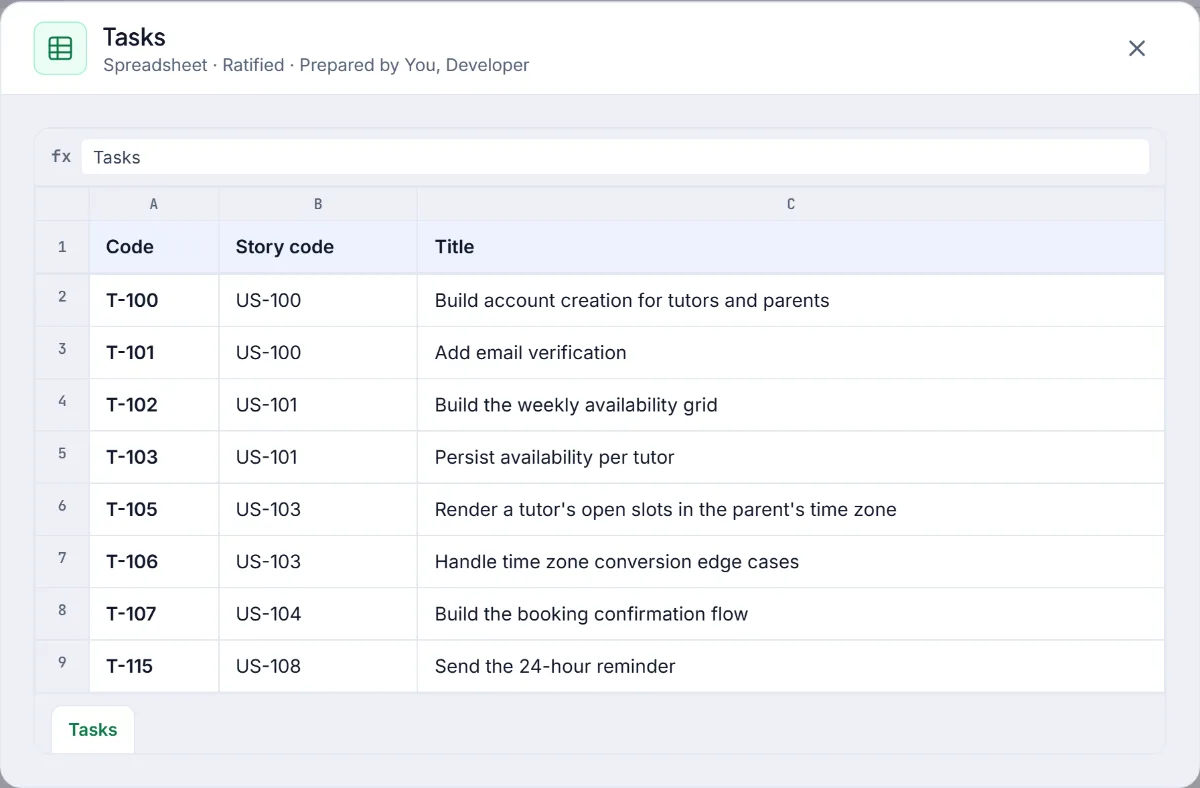Click 'Render a tutor's open slots' title cell
The width and height of the screenshot is (1200, 788).
coord(791,509)
